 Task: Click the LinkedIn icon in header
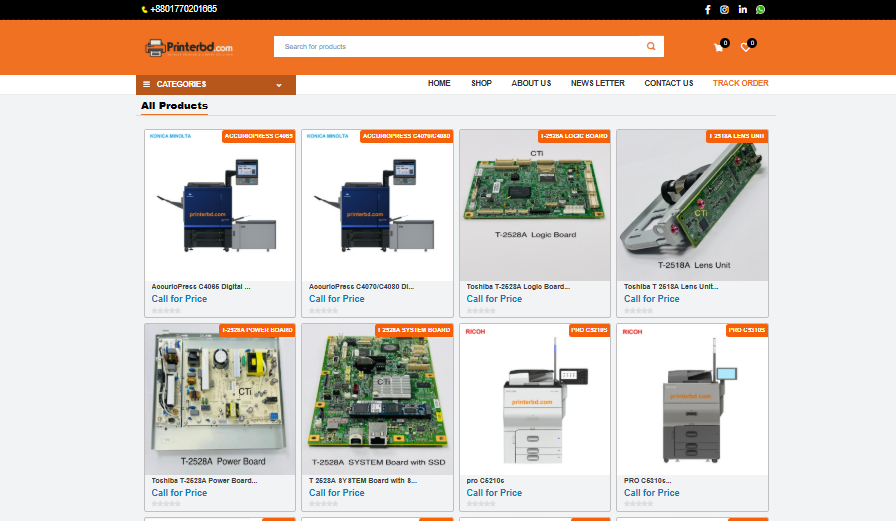coord(743,9)
